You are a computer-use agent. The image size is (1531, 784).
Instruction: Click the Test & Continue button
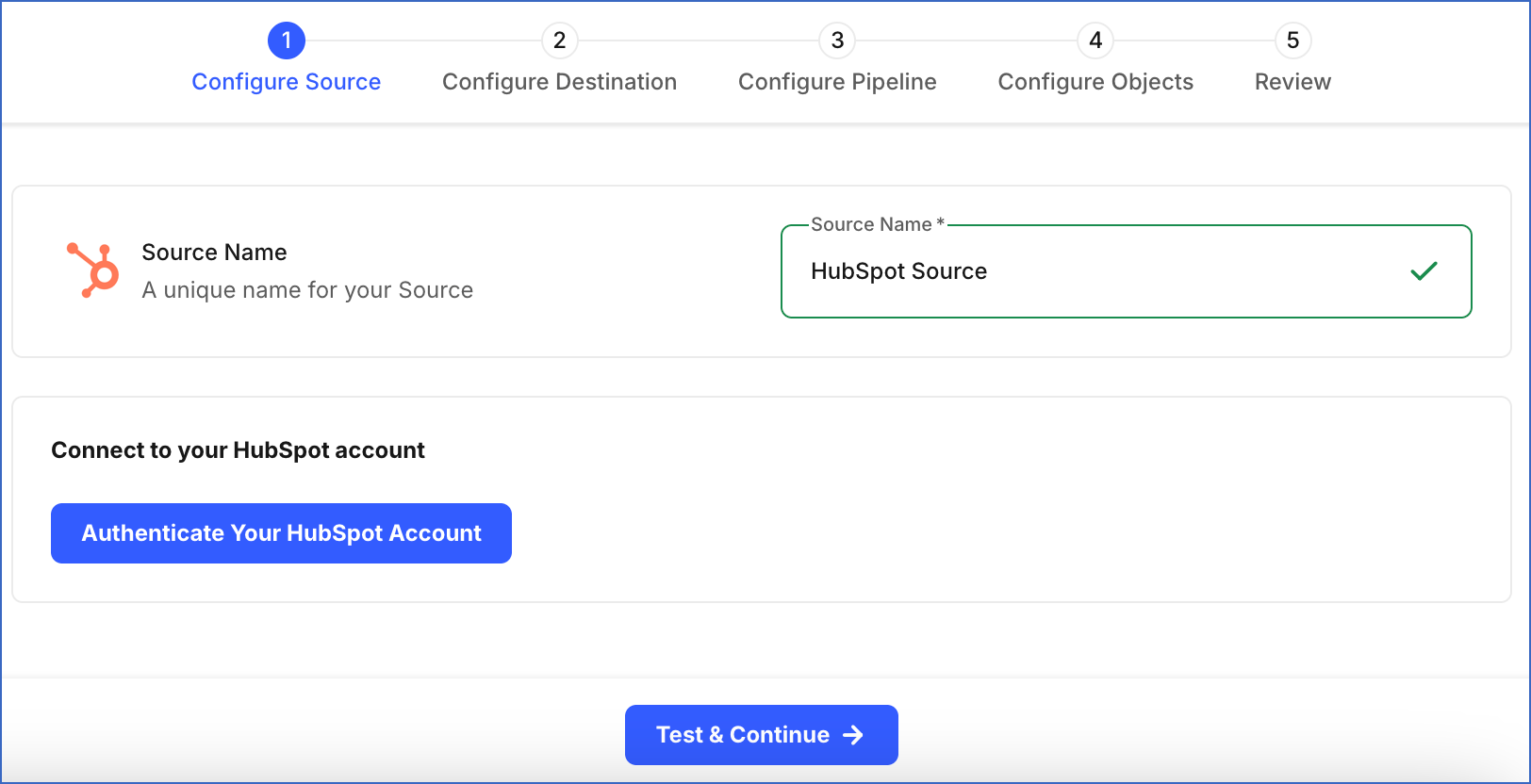click(762, 735)
